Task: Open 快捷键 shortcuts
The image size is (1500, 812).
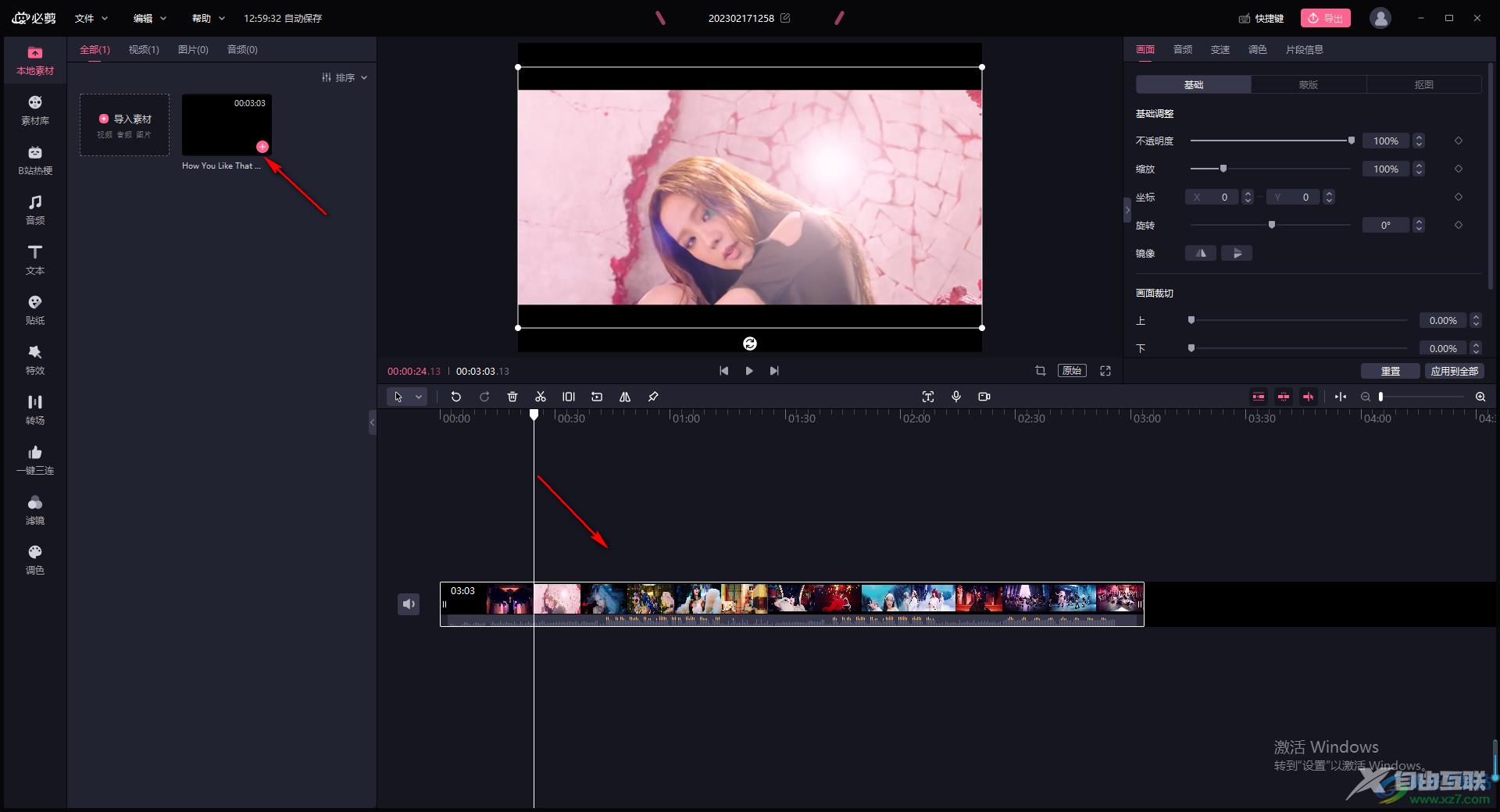Action: click(1262, 18)
